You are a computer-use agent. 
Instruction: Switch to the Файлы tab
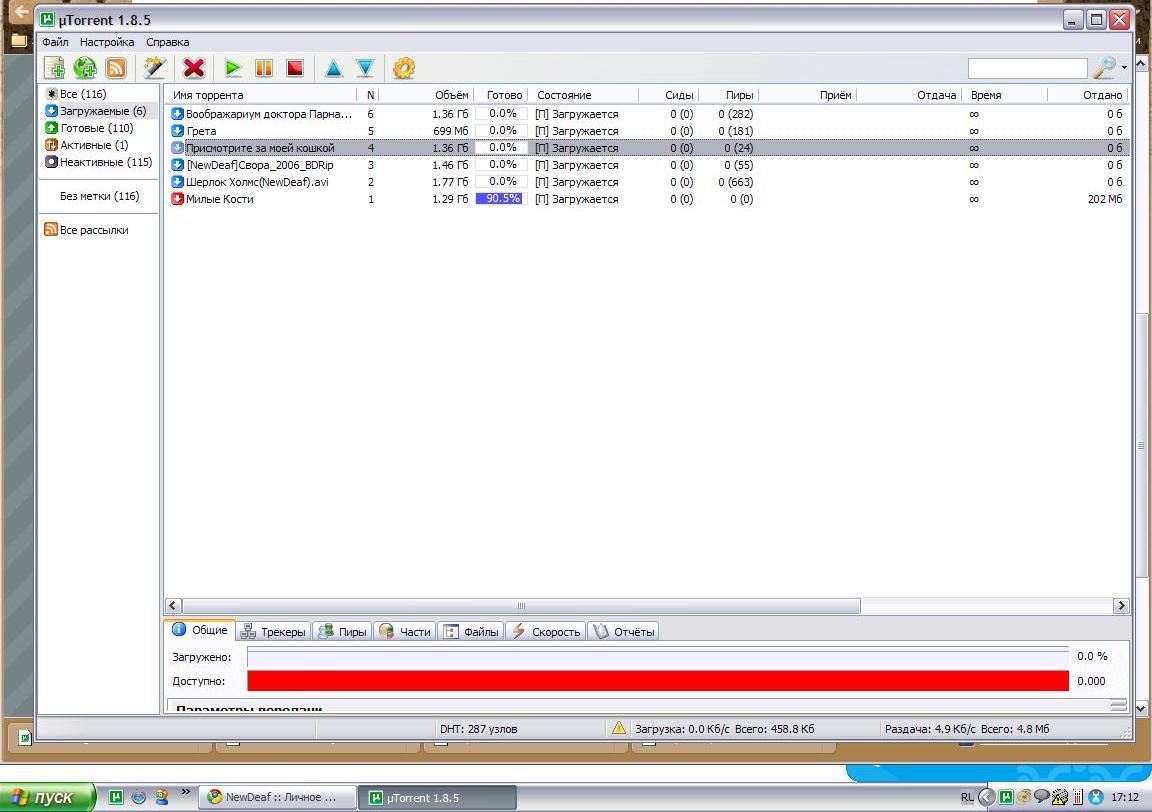[471, 631]
